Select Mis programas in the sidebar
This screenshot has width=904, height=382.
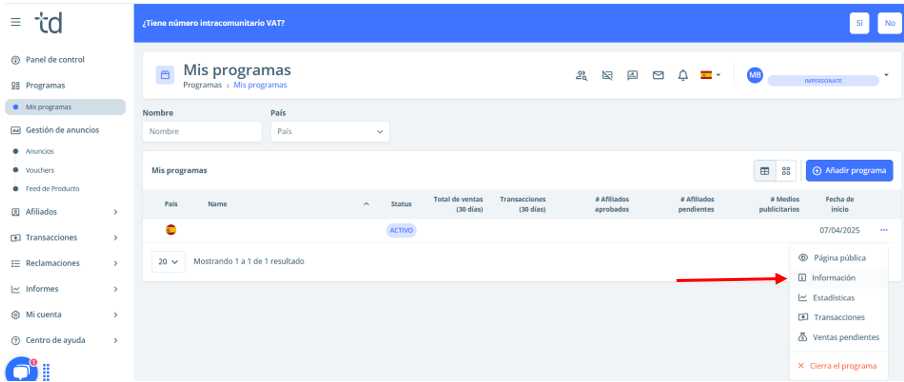[x=65, y=107]
